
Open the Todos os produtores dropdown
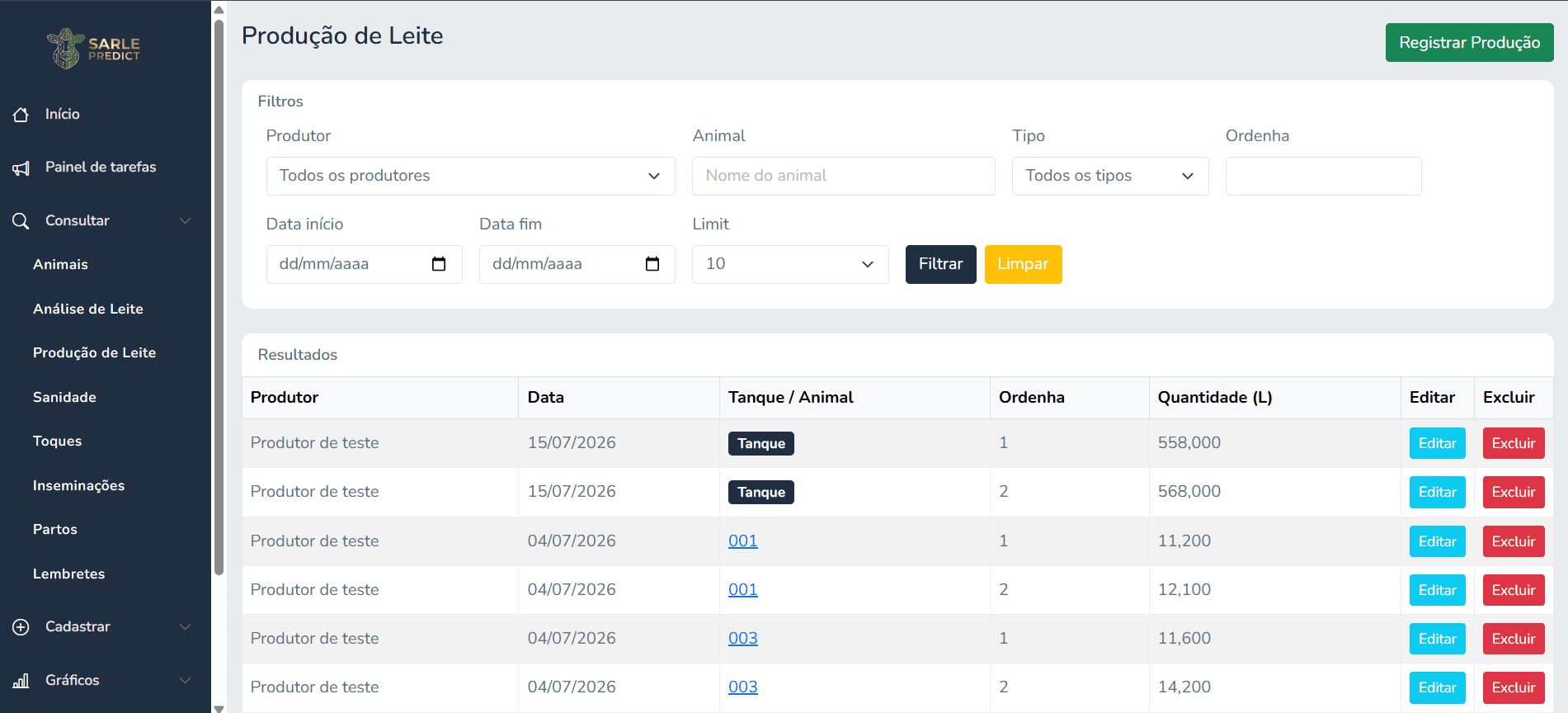[x=470, y=176]
